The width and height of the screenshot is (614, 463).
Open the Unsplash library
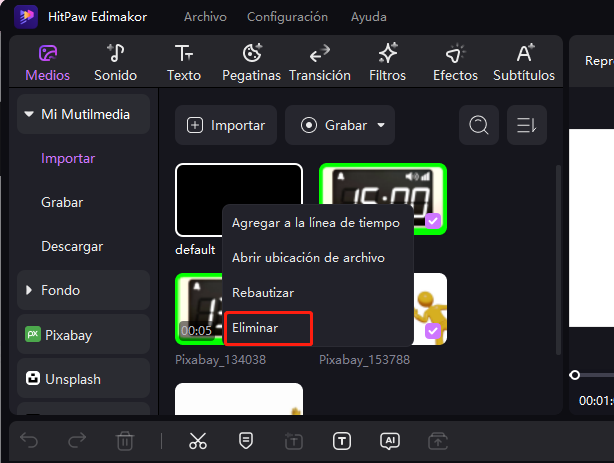pos(83,379)
